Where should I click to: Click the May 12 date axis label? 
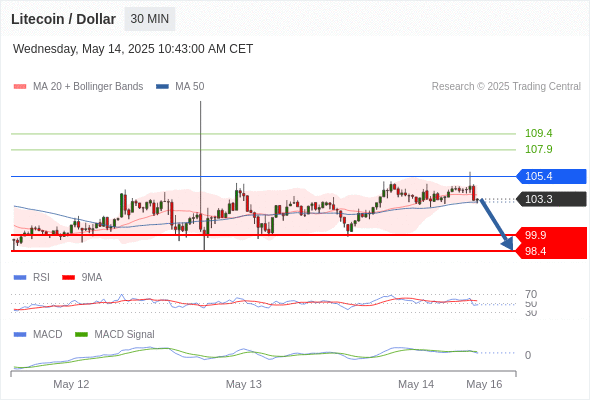point(71,384)
